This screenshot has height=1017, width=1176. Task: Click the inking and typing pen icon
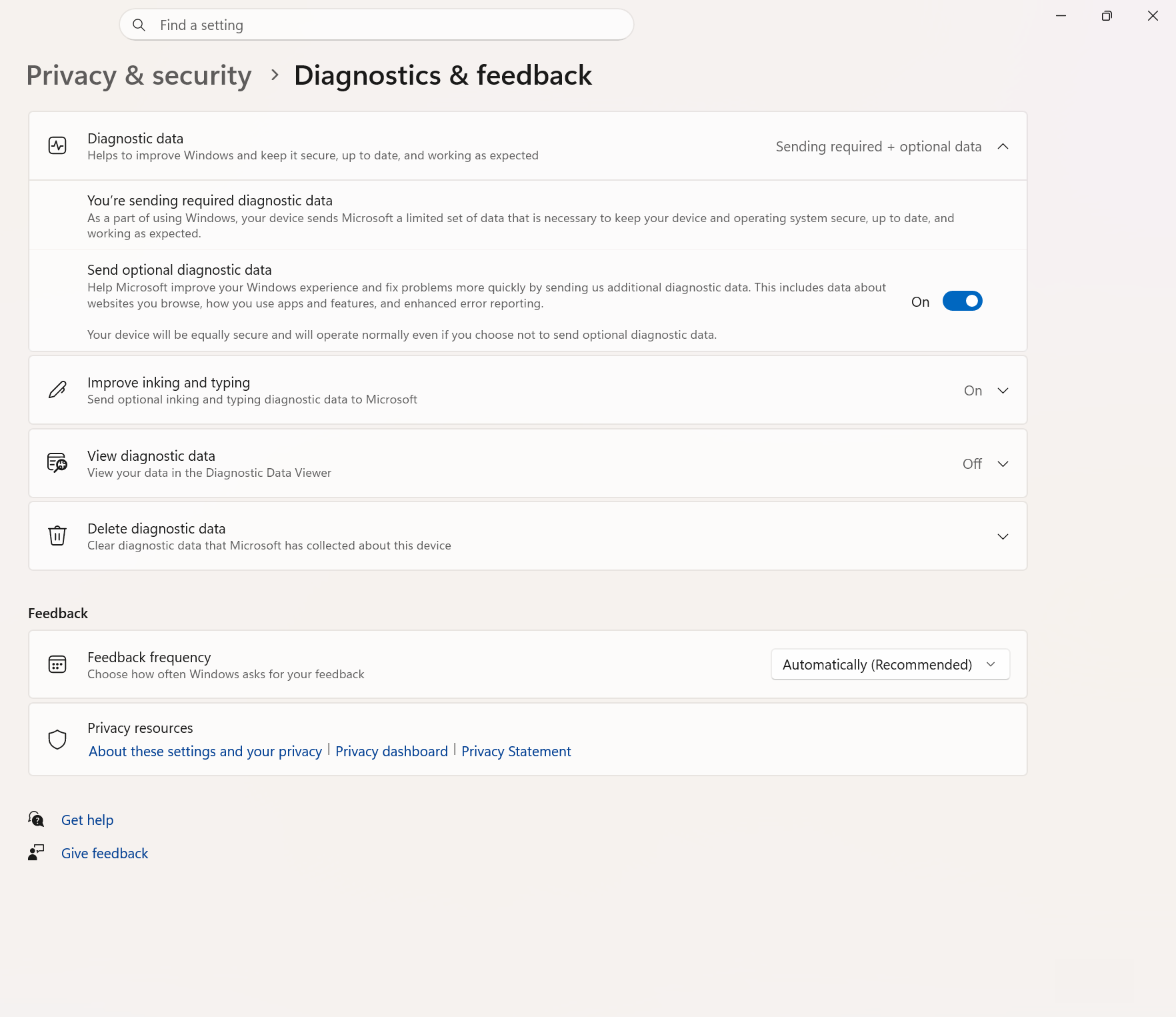point(57,390)
